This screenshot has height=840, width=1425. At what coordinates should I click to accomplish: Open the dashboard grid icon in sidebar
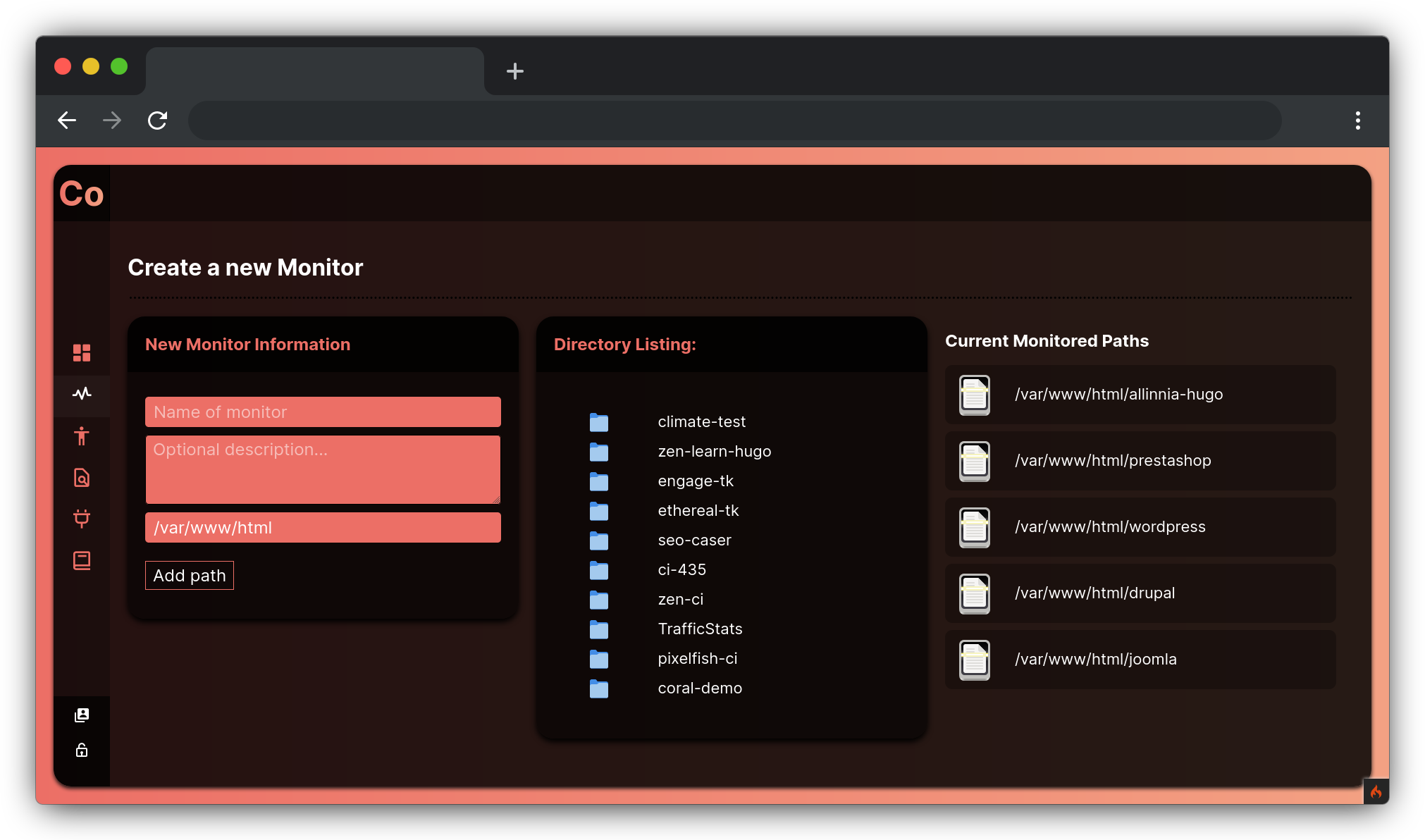pos(81,353)
